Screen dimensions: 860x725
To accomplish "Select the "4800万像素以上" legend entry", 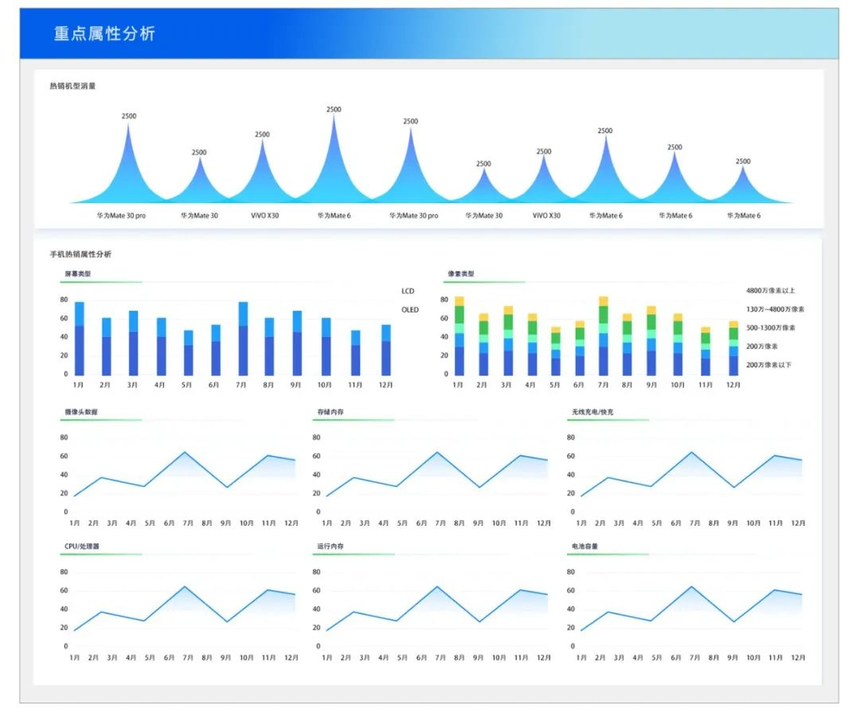I will coord(770,291).
